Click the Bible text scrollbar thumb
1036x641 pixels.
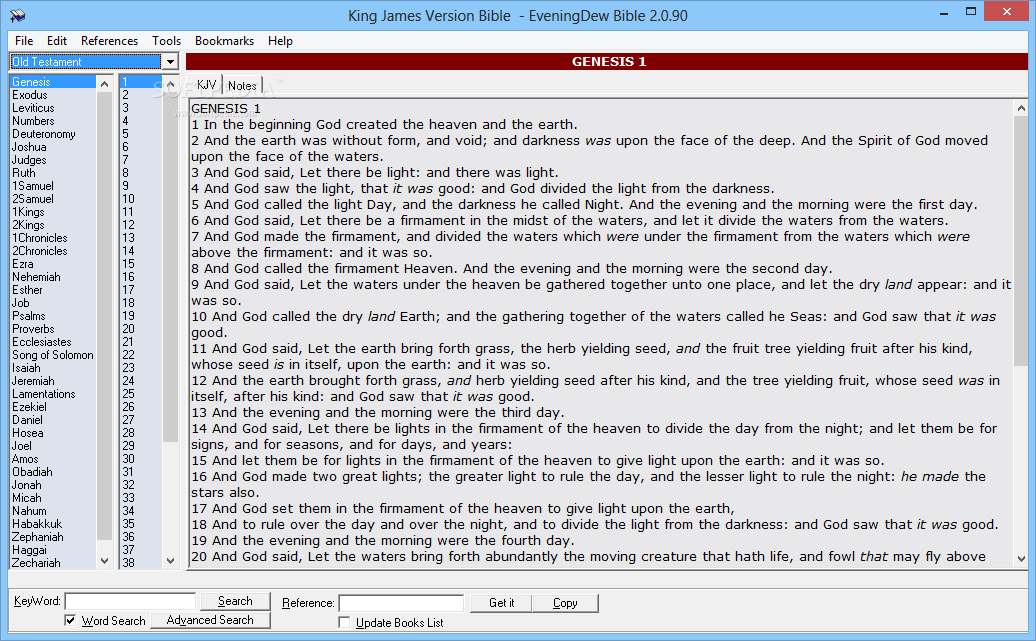point(1021,240)
